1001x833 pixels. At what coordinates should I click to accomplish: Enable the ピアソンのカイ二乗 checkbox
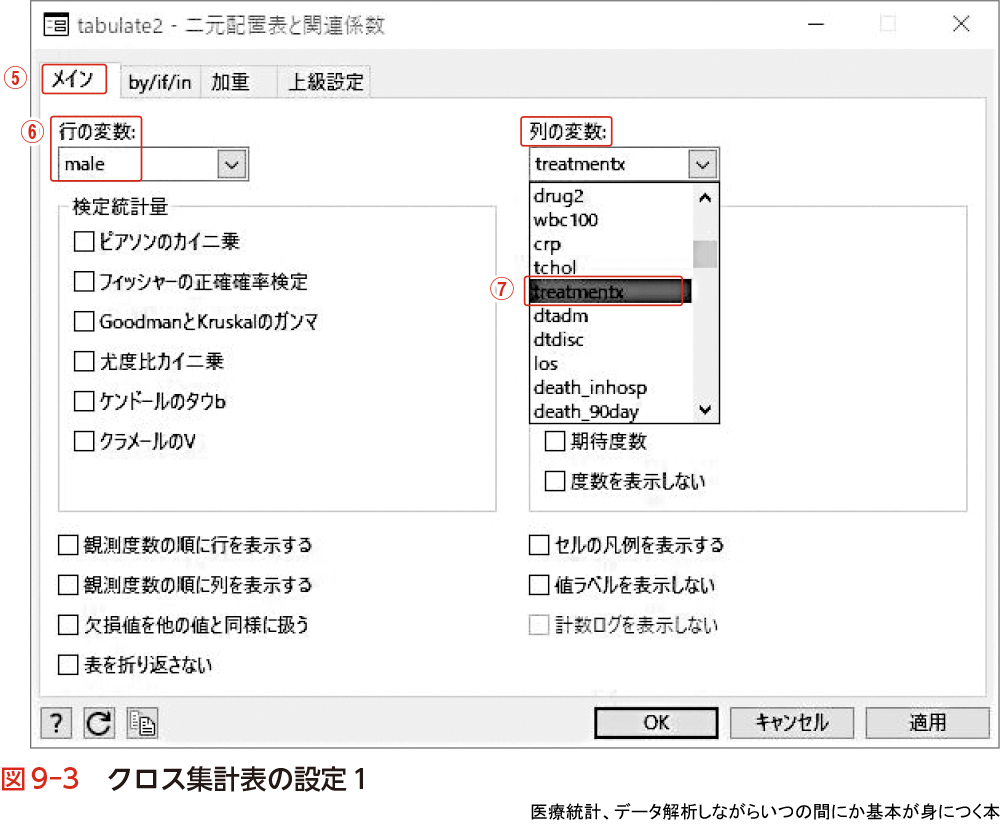83,241
